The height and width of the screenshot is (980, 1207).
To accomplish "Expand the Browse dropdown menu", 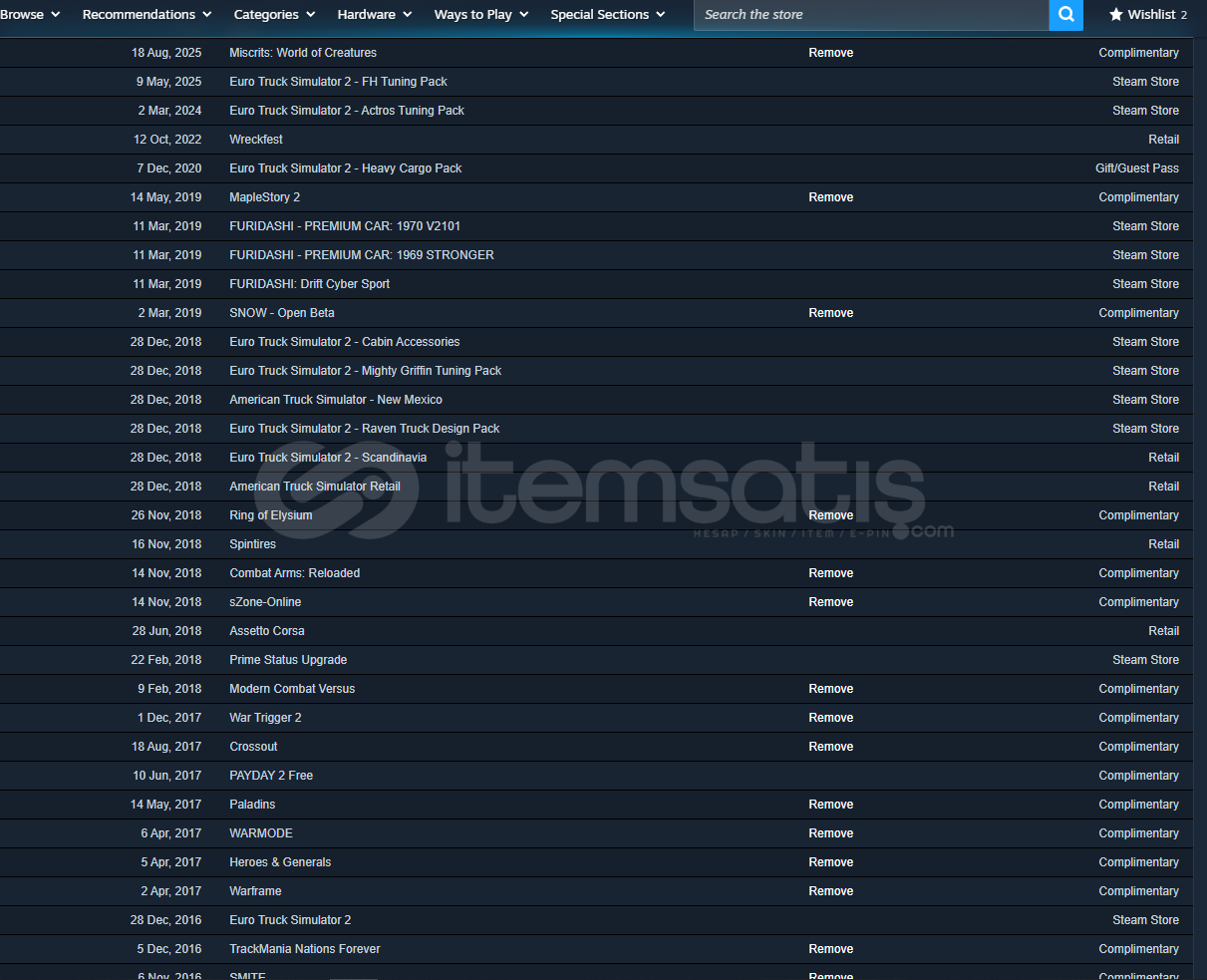I will pos(30,14).
